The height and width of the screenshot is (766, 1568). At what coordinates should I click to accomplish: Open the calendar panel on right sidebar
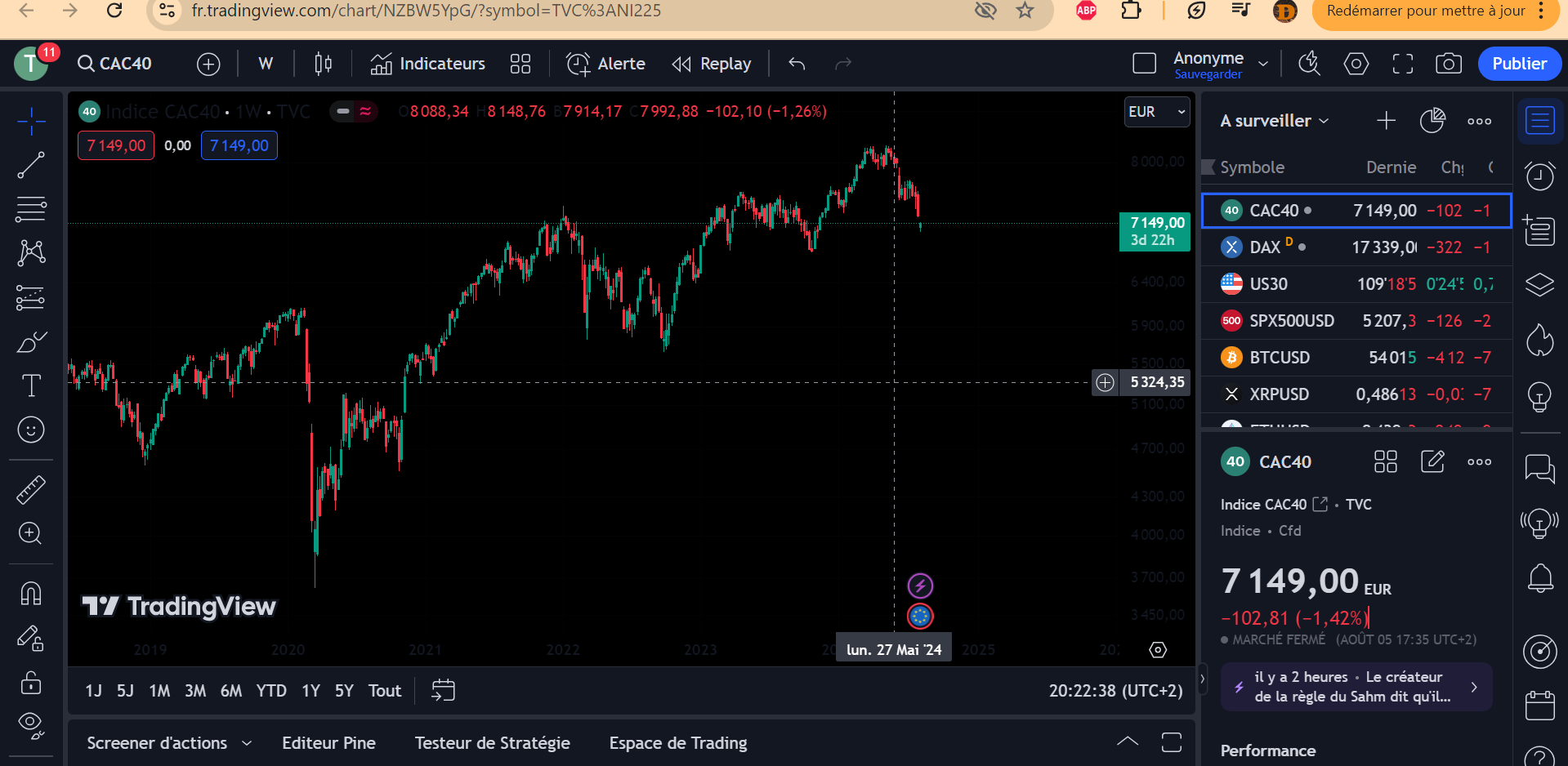[x=1540, y=704]
